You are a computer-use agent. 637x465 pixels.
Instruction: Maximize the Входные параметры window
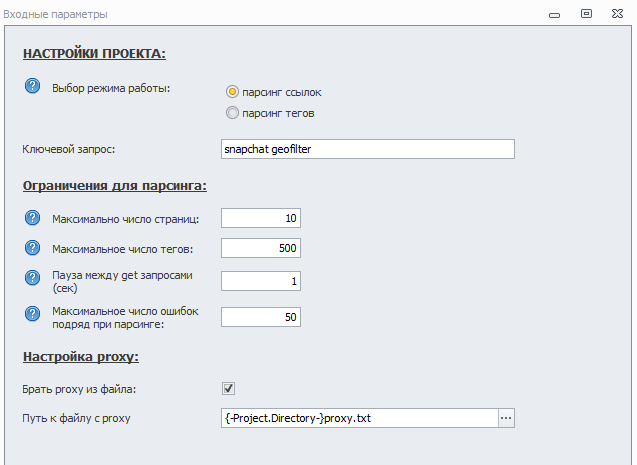[586, 14]
